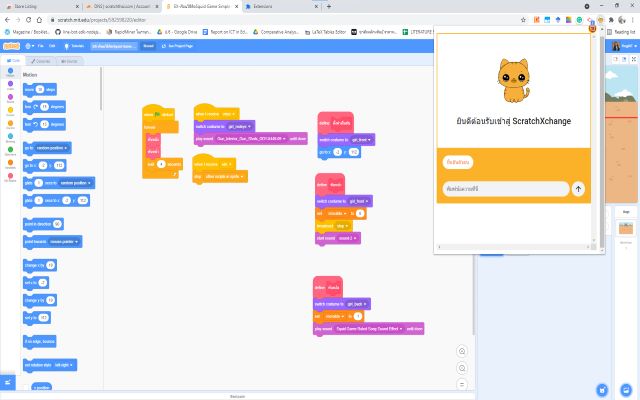Select the purple Looks block category
The image size is (640, 400).
coord(10,85)
